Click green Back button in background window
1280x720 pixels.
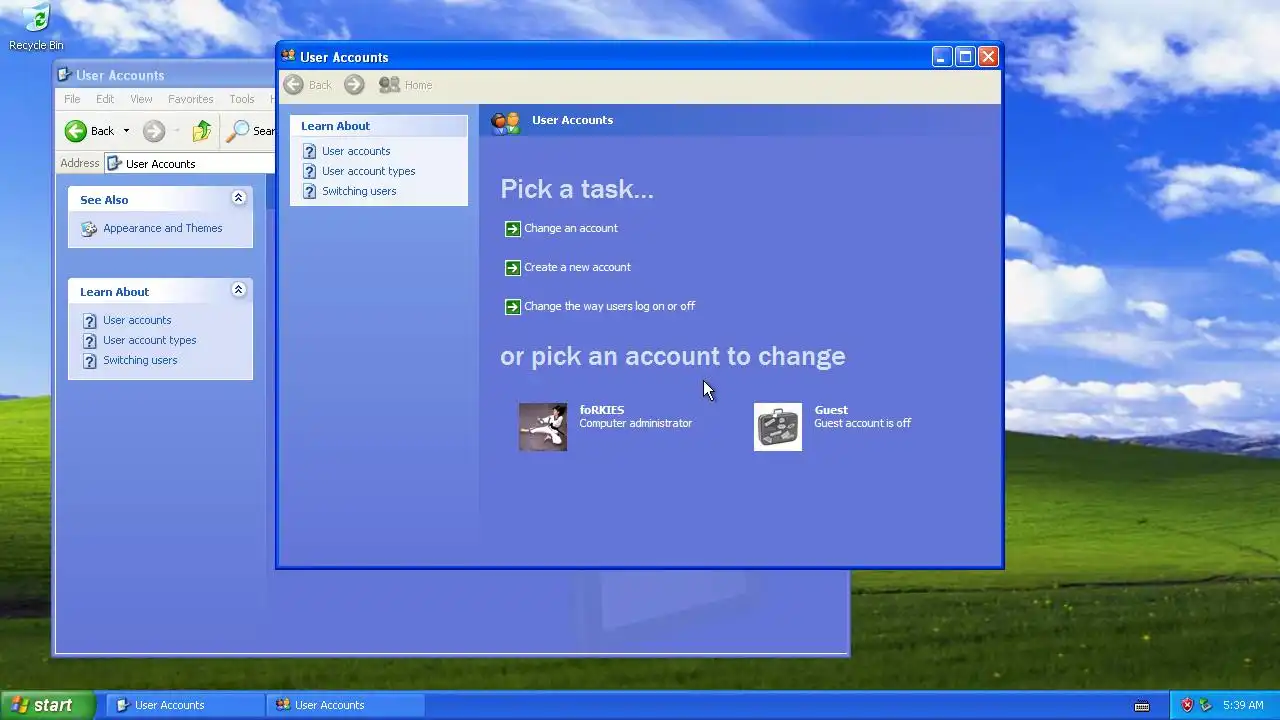click(x=76, y=131)
